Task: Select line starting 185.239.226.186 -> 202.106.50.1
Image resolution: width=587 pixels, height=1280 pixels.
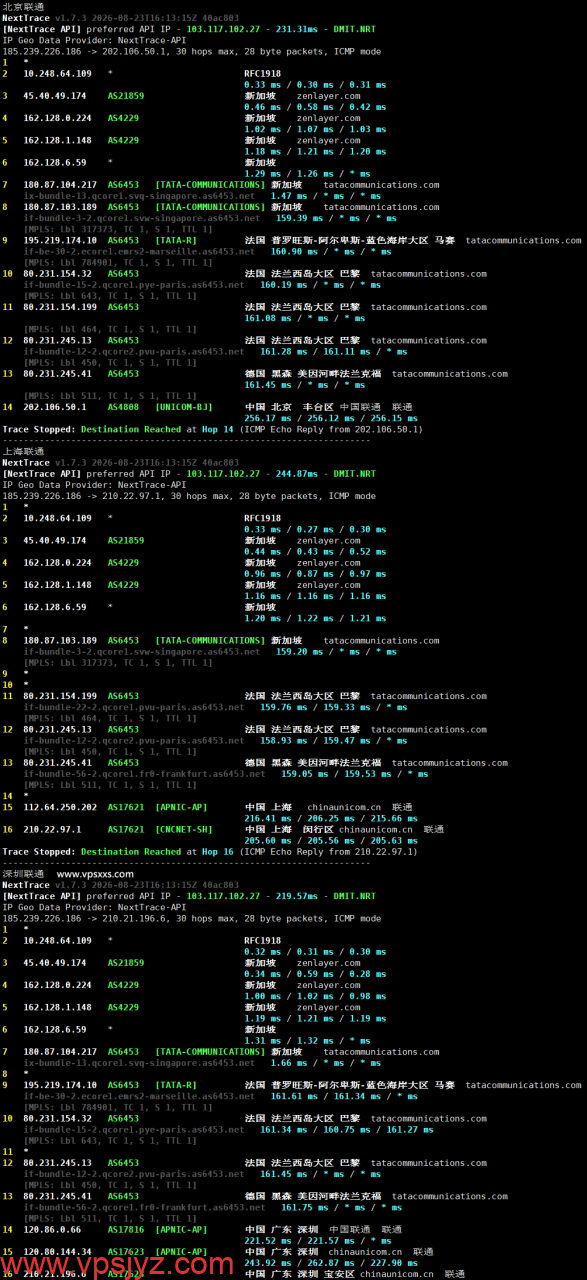Action: 192,51
